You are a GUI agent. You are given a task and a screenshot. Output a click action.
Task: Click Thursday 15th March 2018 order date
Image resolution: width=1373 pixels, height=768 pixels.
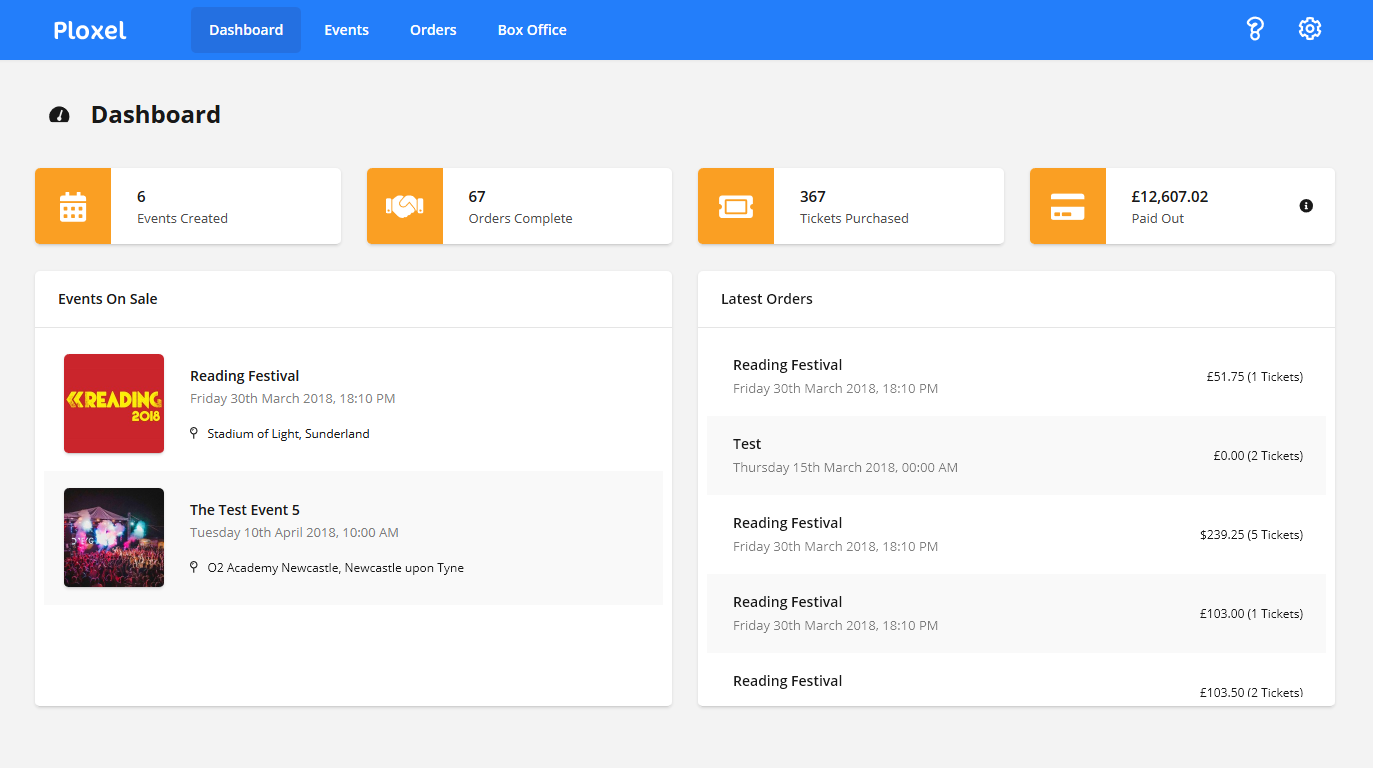point(845,468)
